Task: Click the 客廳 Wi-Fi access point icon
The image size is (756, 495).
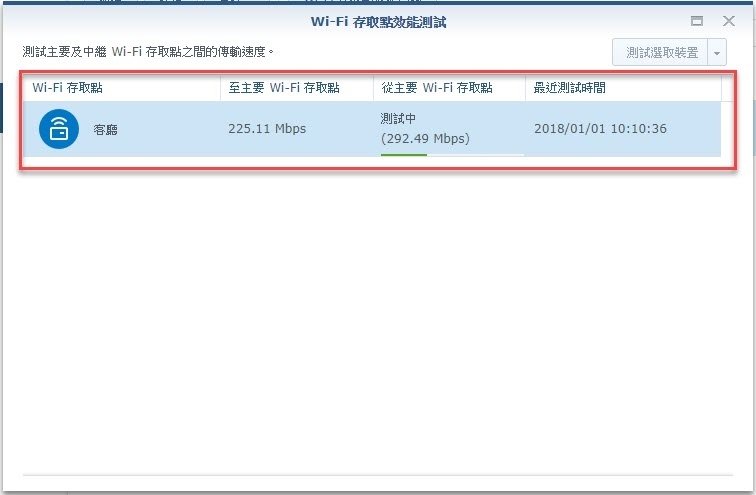Action: tap(59, 129)
